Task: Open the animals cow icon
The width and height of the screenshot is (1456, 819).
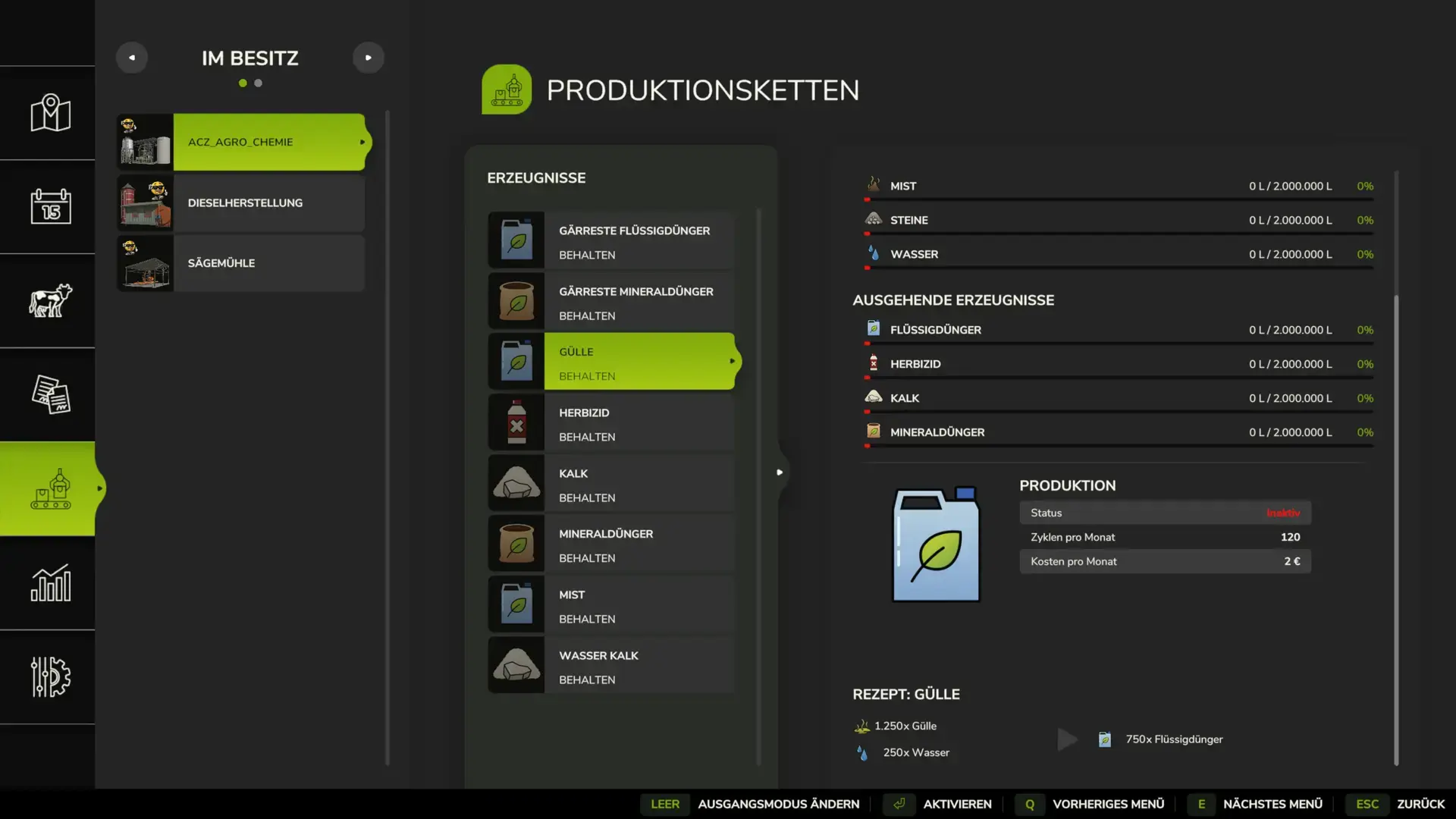Action: [50, 300]
